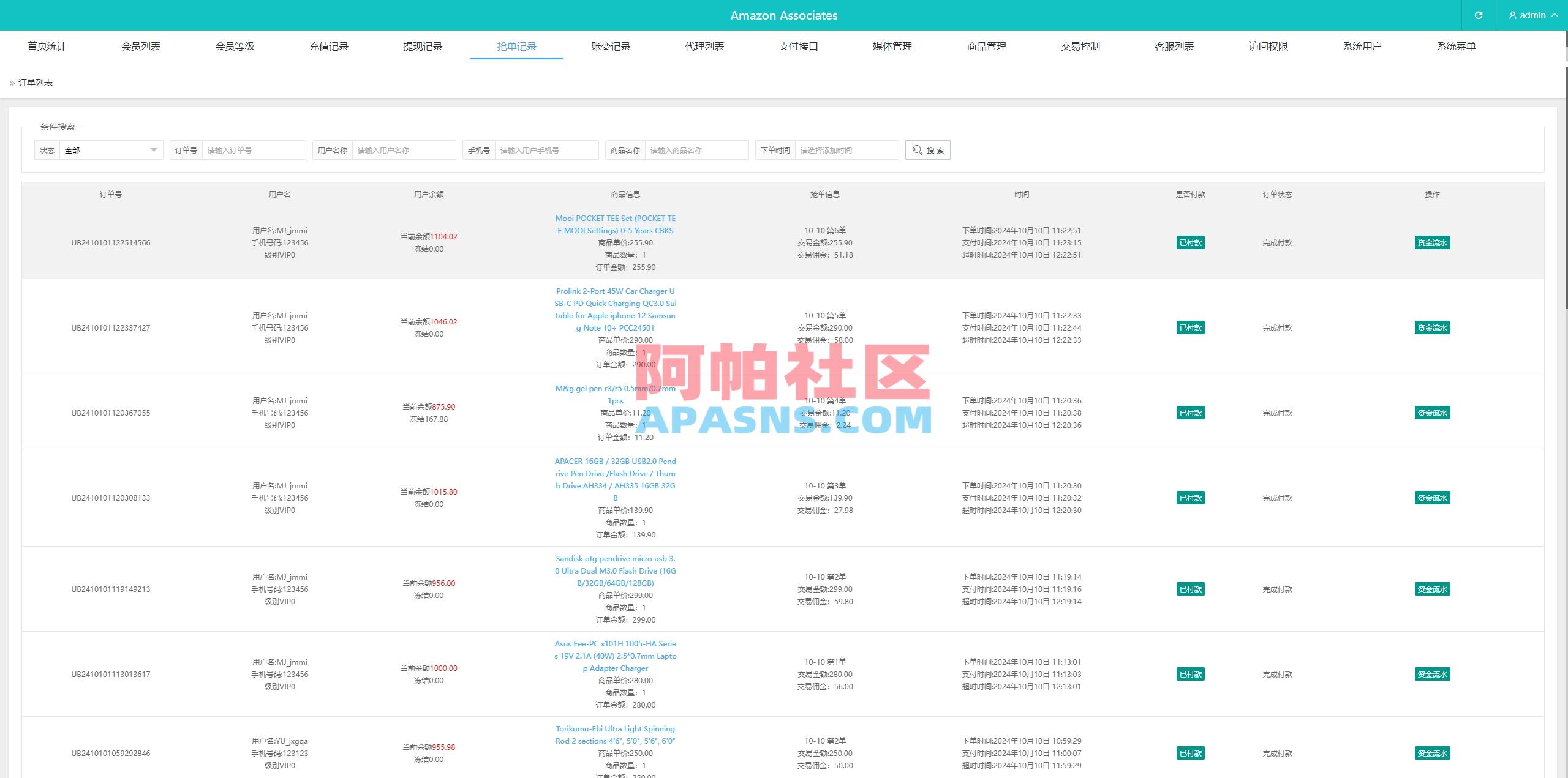1568x778 pixels.
Task: Open the Mooi POCKET TEE Set product link
Action: click(x=614, y=224)
